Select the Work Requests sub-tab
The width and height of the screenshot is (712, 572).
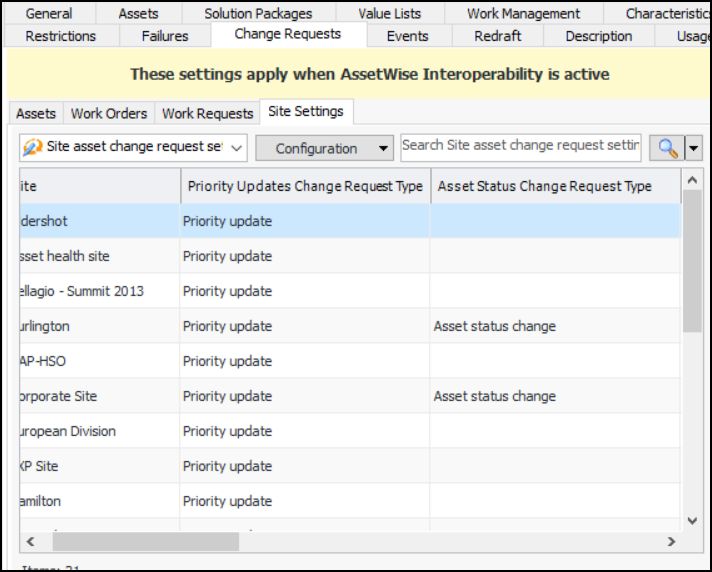pyautogui.click(x=207, y=113)
